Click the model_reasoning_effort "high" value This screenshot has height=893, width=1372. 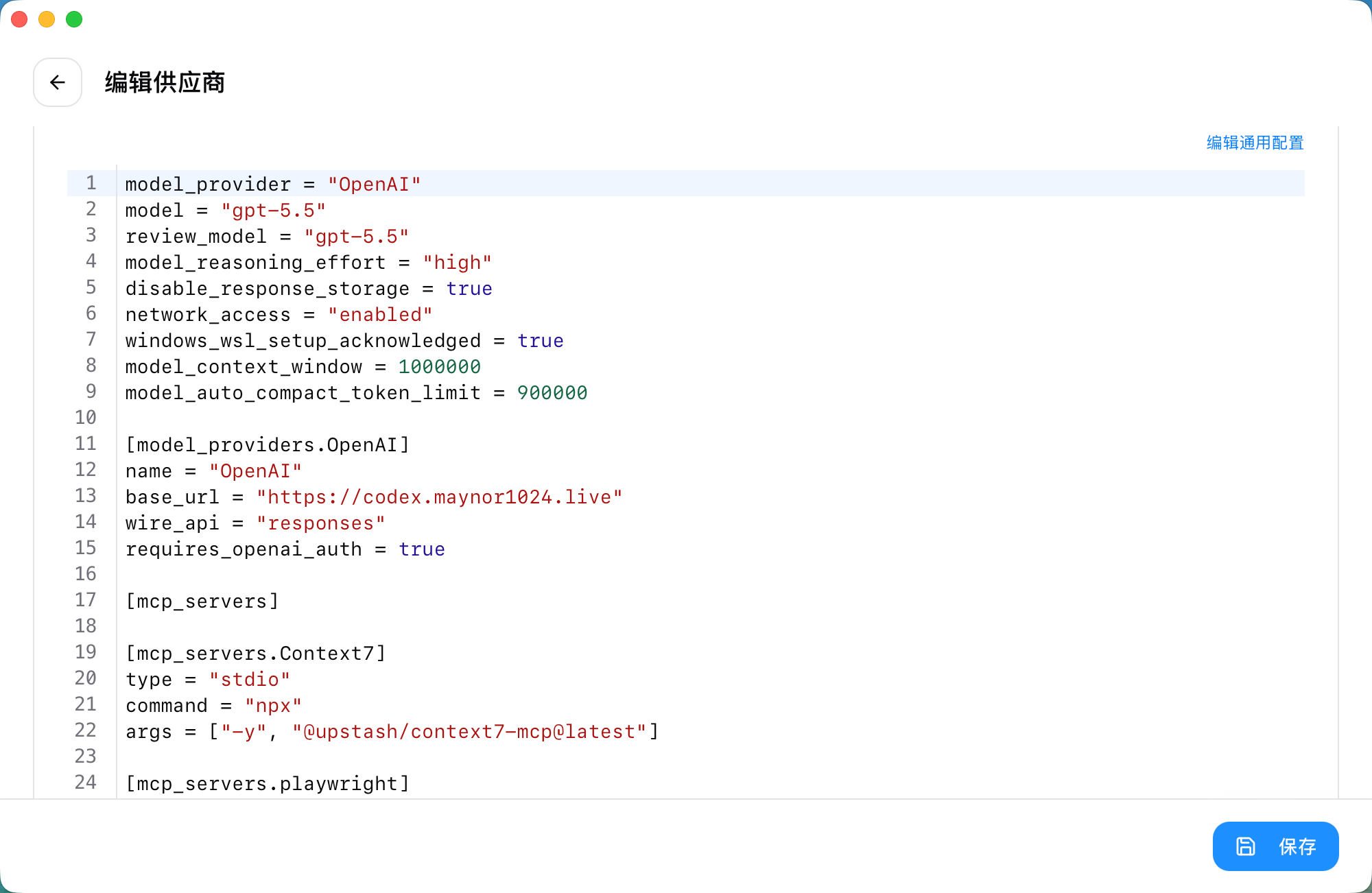pyautogui.click(x=457, y=263)
